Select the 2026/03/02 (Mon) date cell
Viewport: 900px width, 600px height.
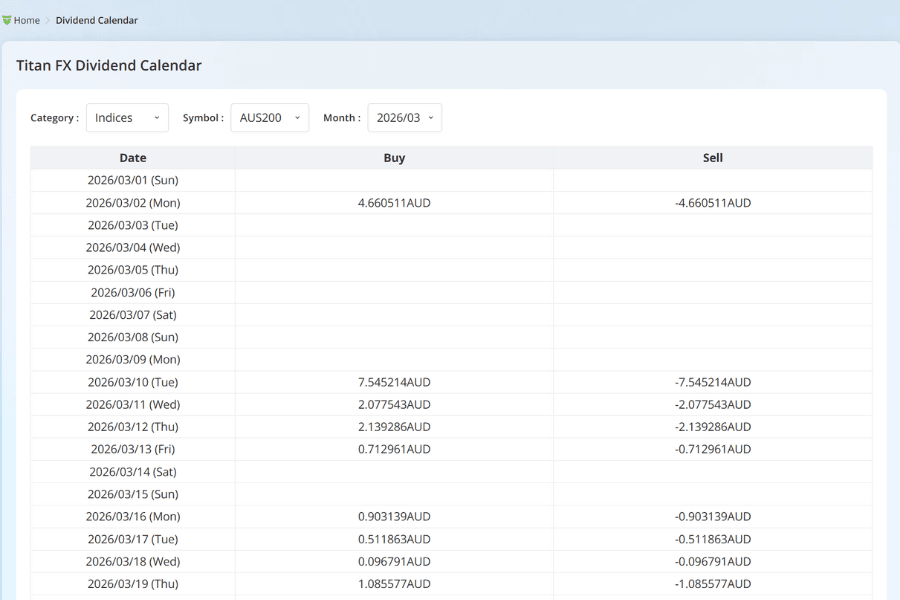pyautogui.click(x=133, y=203)
